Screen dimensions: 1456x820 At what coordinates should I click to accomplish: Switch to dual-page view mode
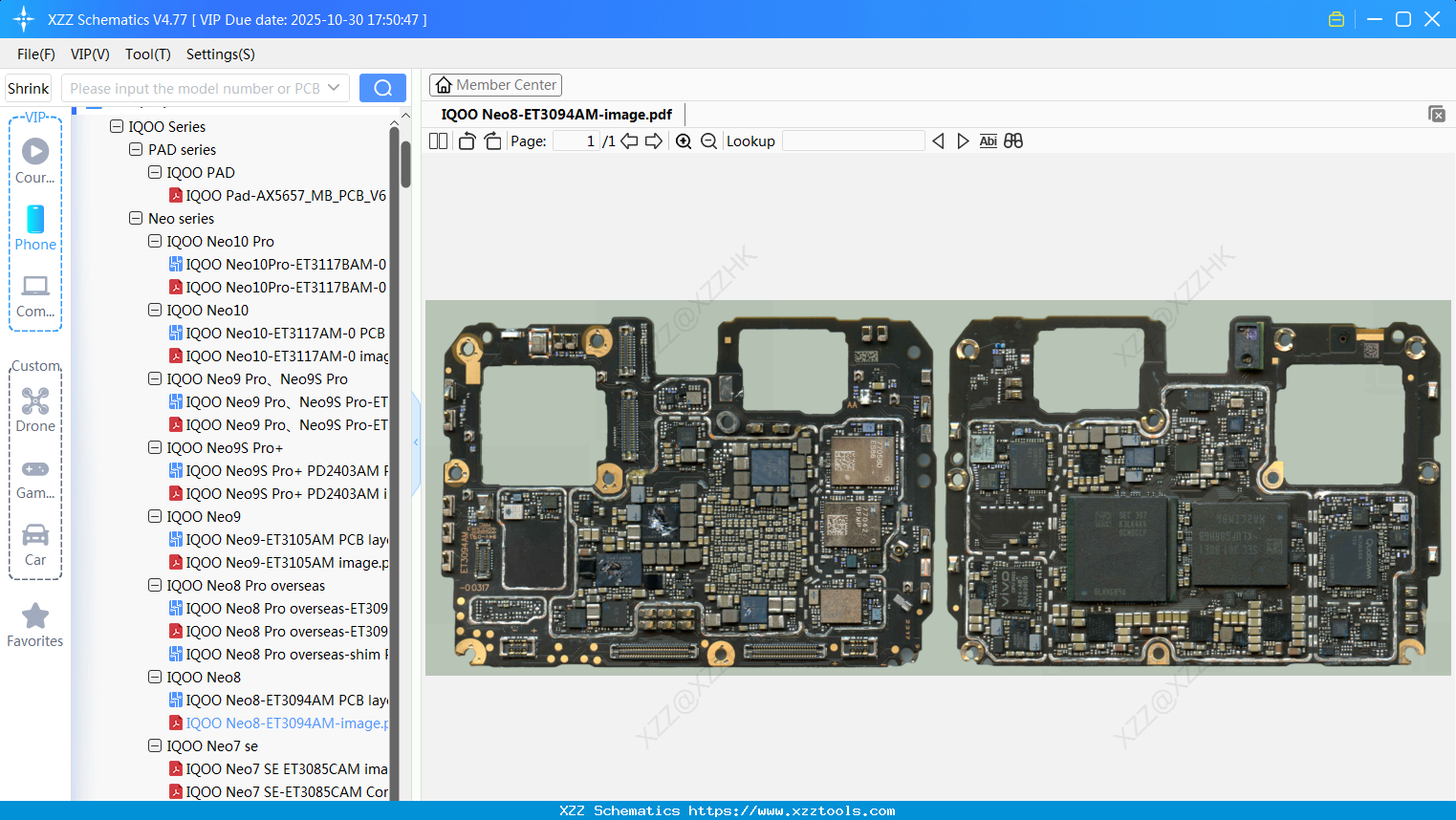tap(437, 140)
